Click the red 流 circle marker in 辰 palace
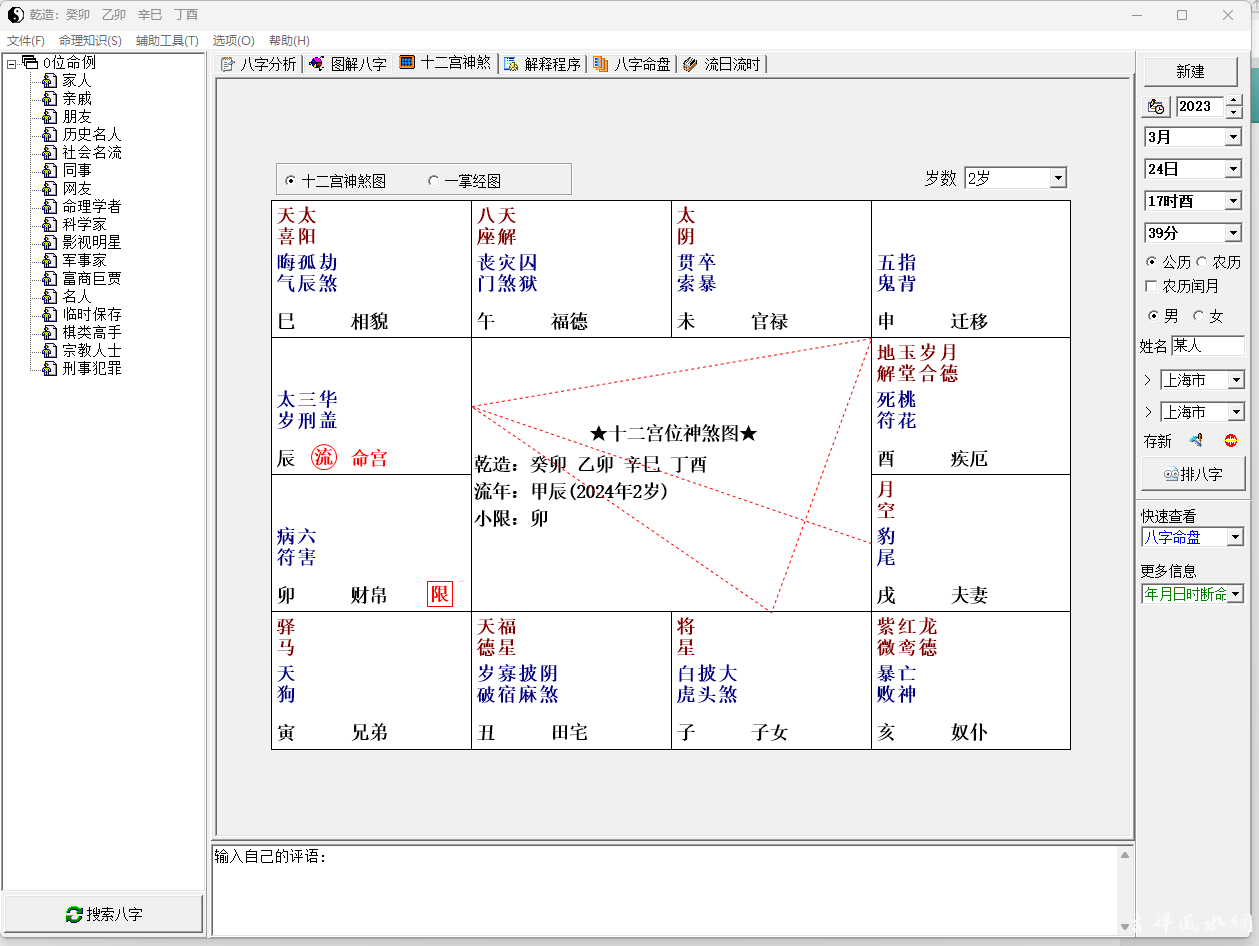Viewport: 1259px width, 946px height. tap(323, 458)
